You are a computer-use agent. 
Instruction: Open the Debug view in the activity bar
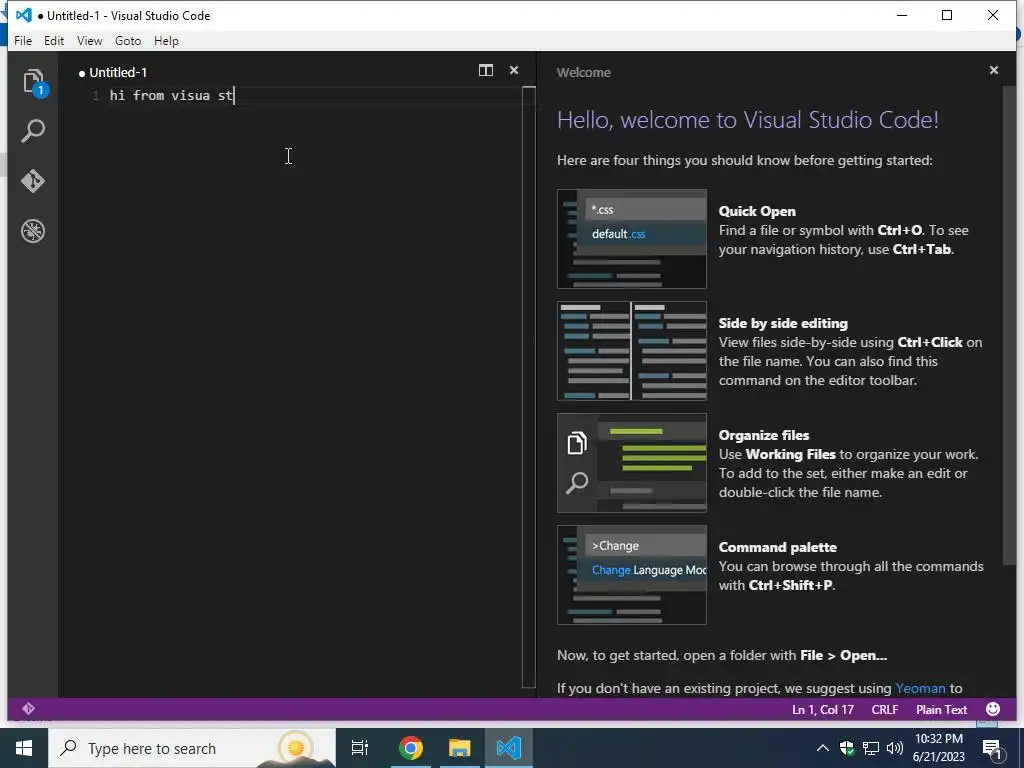(x=33, y=231)
